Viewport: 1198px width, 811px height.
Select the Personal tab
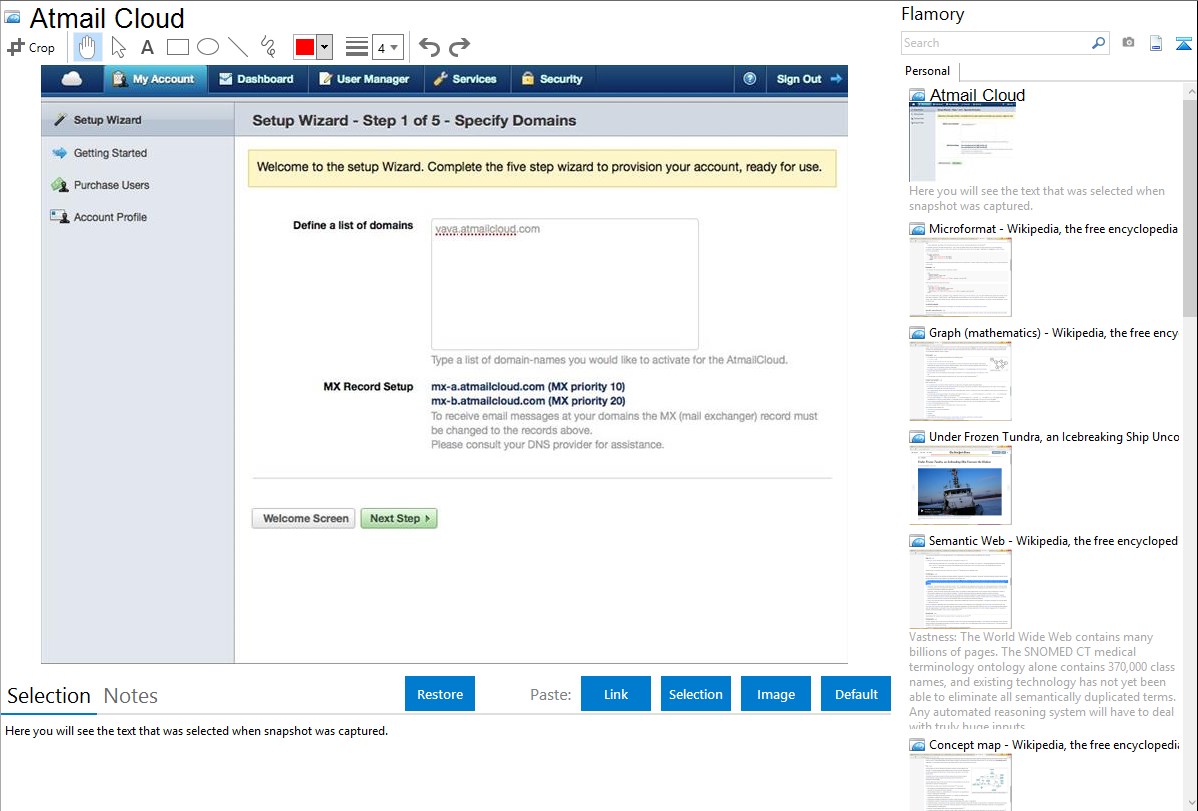(928, 71)
